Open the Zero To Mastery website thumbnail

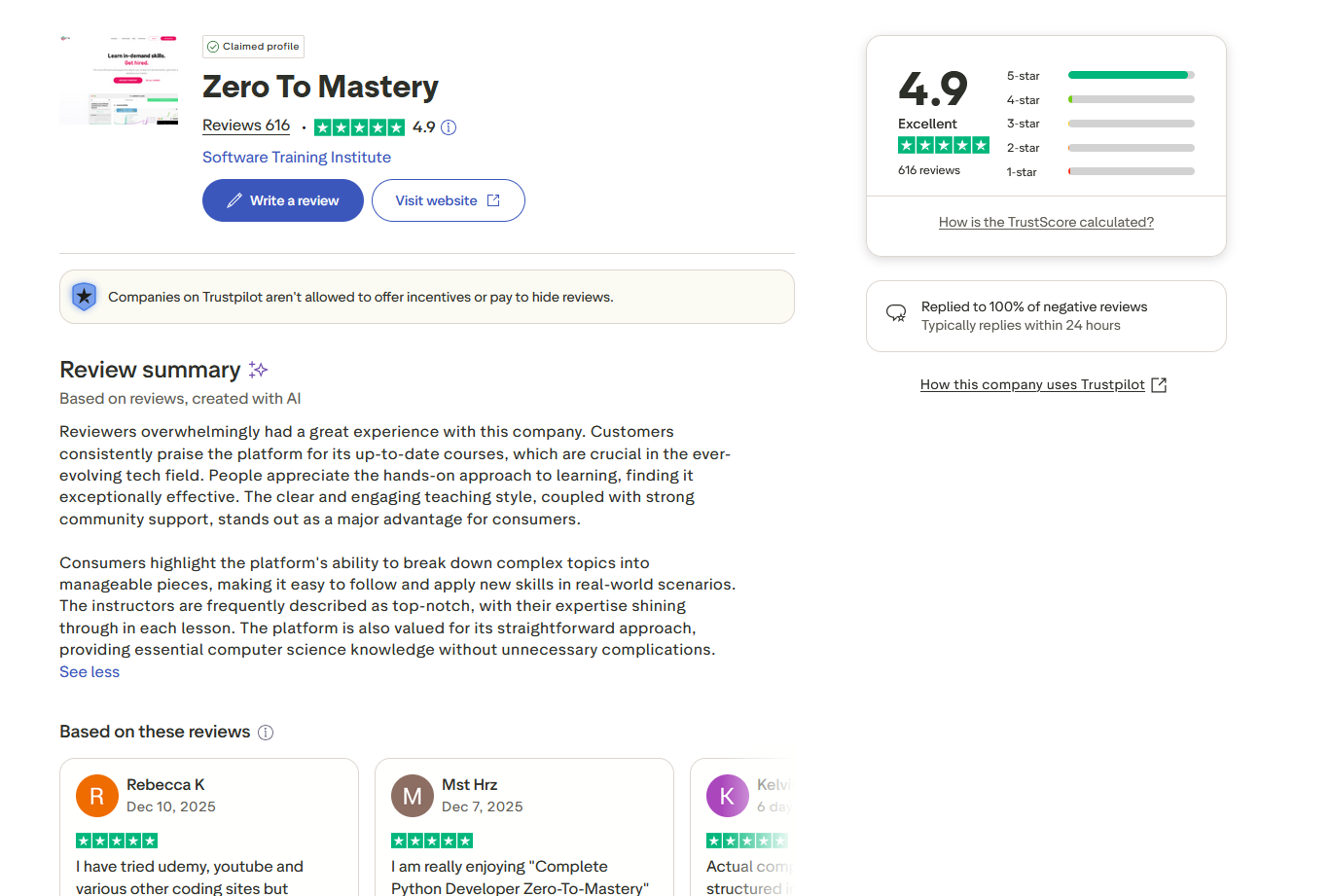pos(119,80)
